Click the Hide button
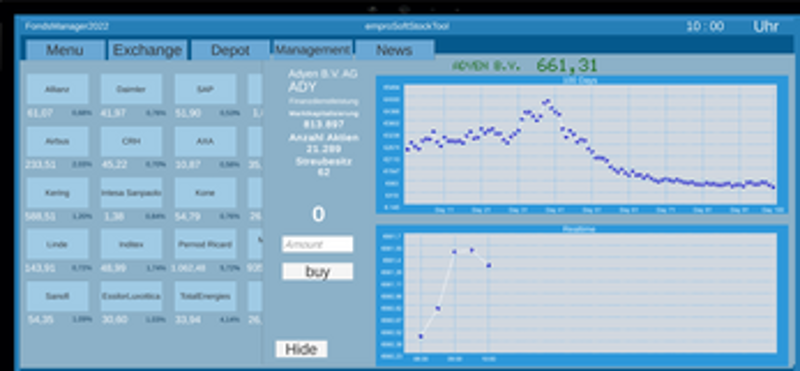Screen dimensions: 800x371 click(x=302, y=349)
